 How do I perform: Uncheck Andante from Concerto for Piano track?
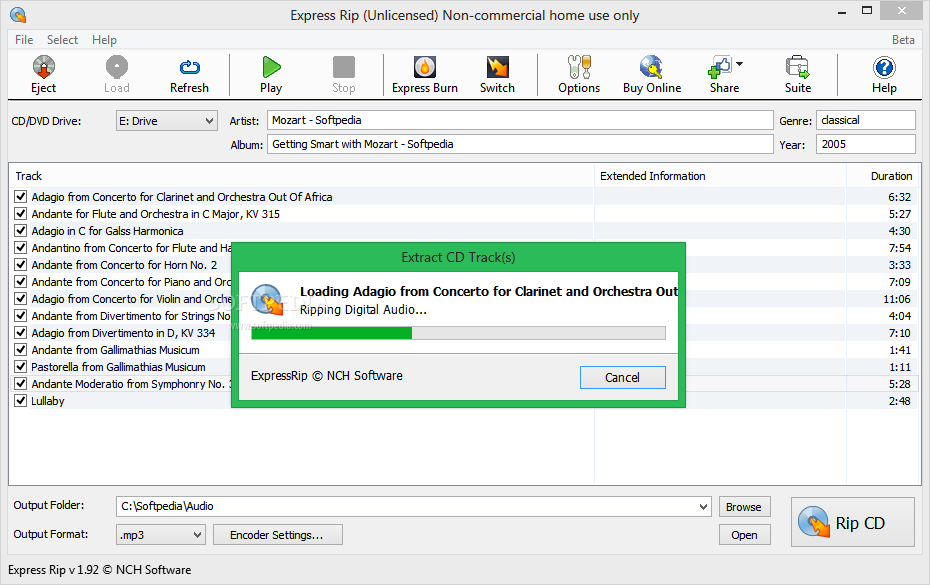[21, 281]
